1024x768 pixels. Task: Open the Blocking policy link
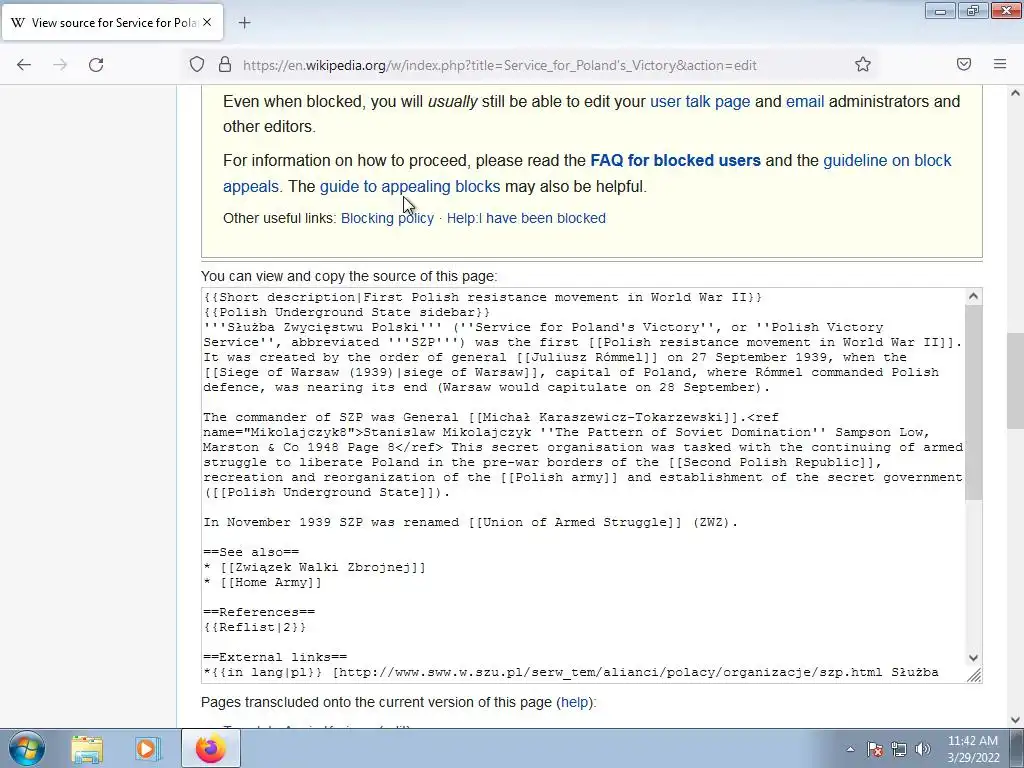point(387,218)
